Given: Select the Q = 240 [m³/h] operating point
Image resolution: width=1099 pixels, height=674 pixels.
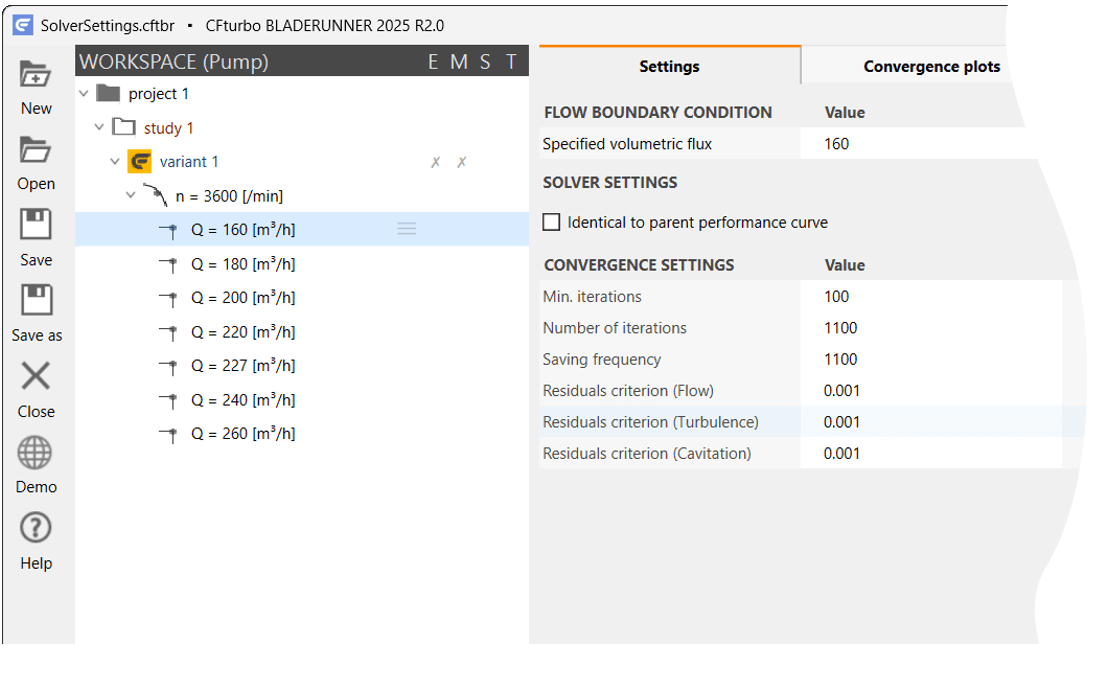Looking at the screenshot, I should [243, 400].
